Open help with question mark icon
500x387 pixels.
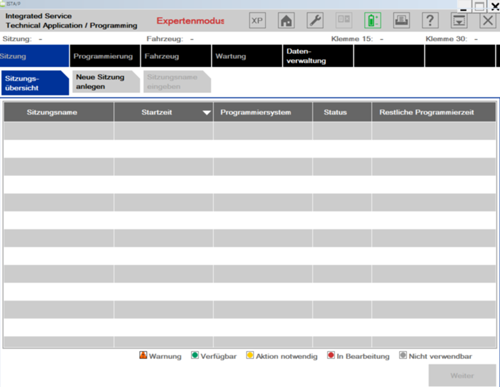point(430,21)
